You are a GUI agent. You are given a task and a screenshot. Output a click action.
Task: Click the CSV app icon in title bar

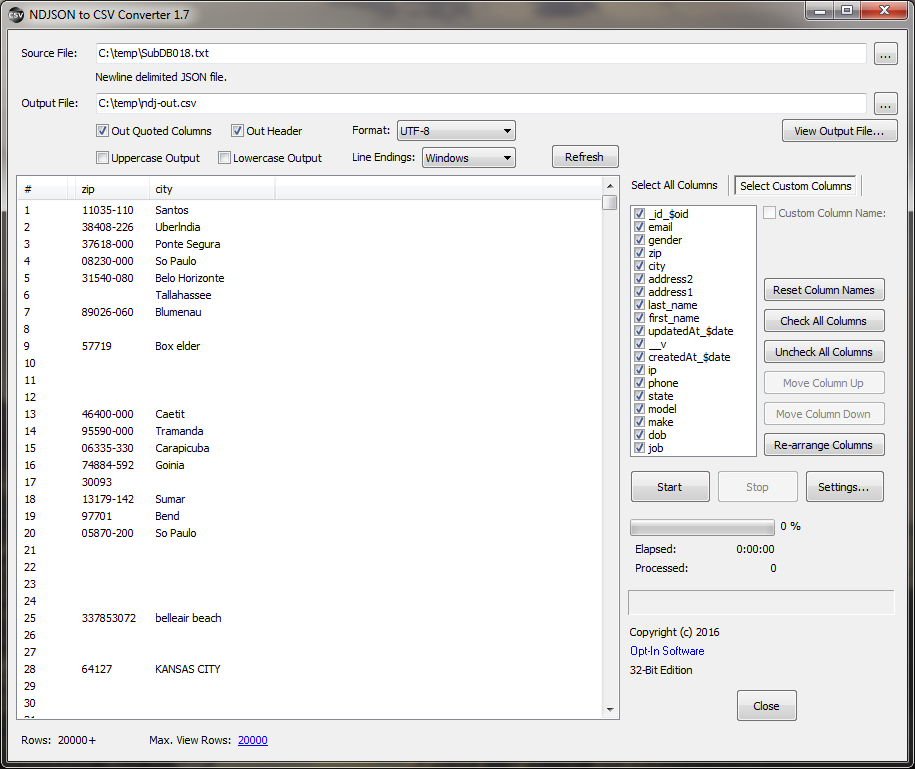click(x=16, y=13)
